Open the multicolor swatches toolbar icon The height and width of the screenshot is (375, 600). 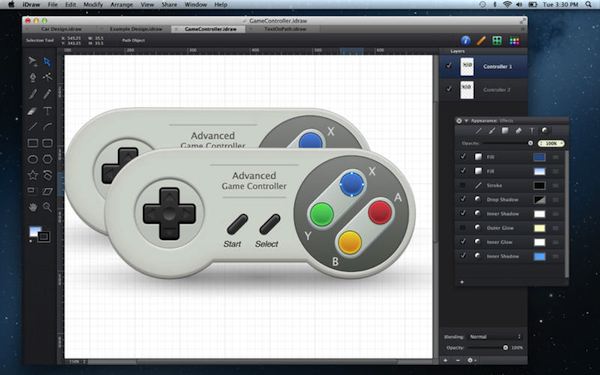click(x=514, y=41)
